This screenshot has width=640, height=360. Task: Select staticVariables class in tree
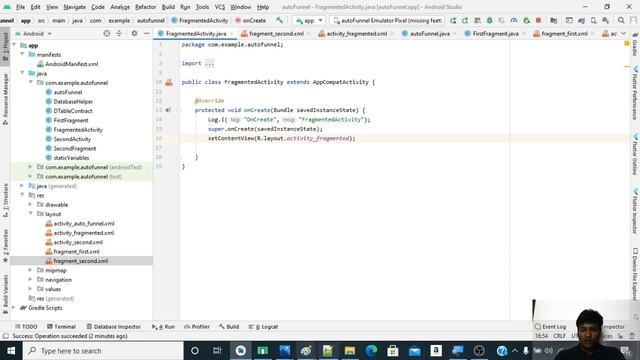(71, 158)
